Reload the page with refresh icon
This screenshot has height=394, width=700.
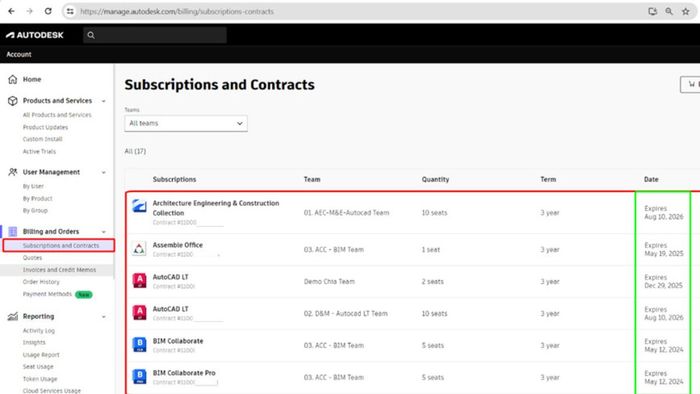48,11
